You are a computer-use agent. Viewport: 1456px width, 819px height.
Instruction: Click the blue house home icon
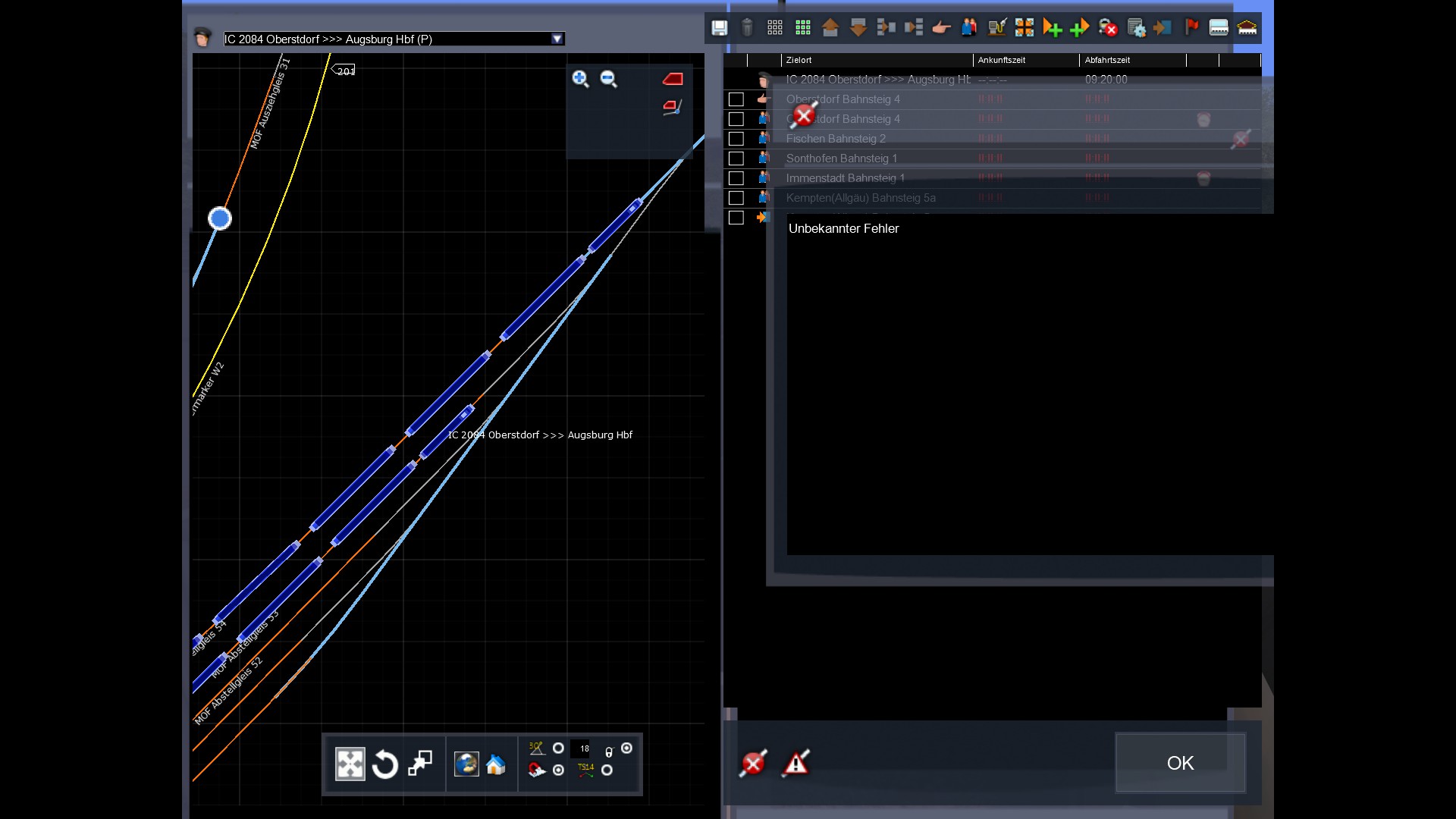tap(496, 764)
